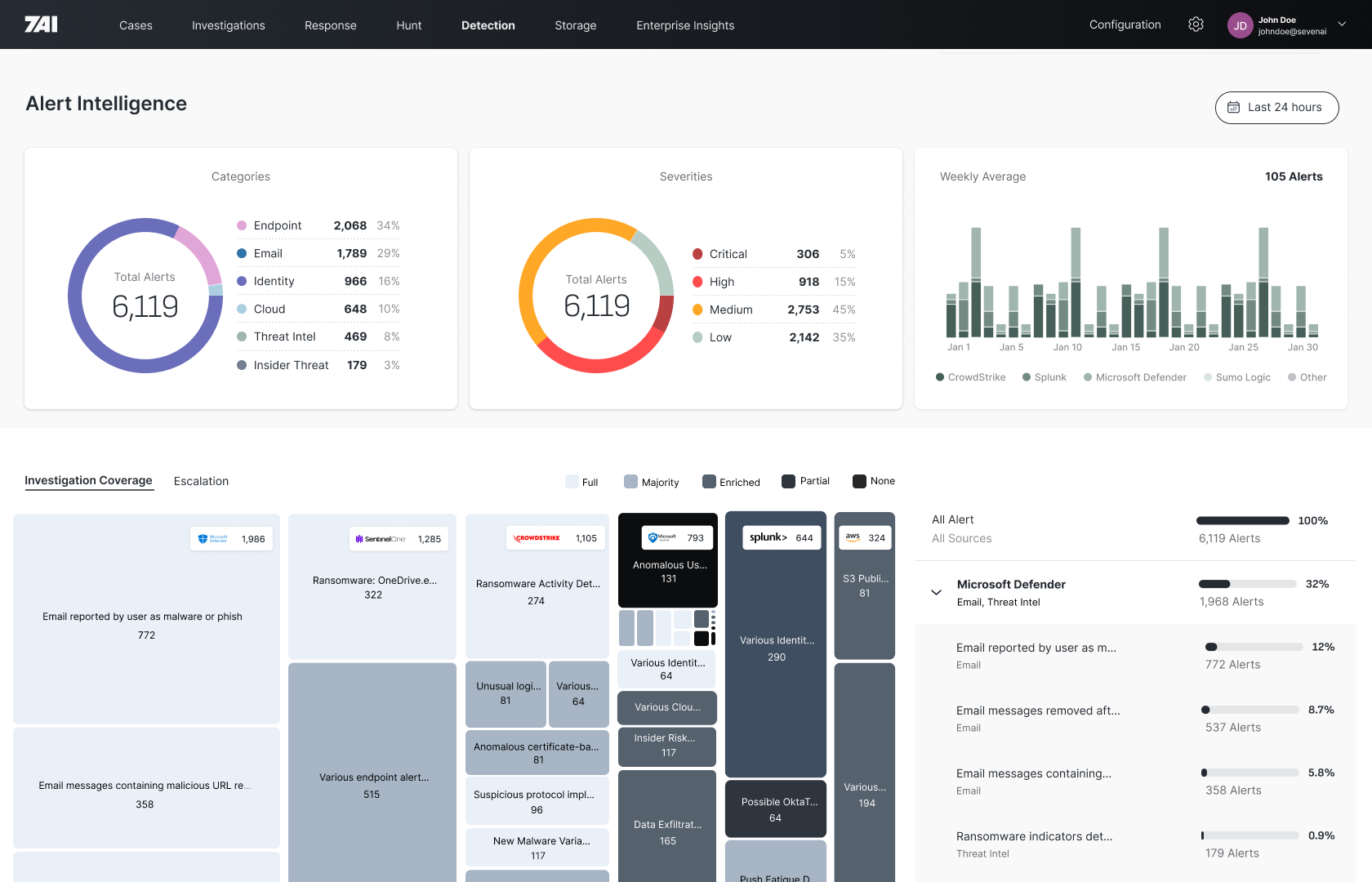Click the JD user avatar
Screen dimensions: 1372x882
coord(1240,25)
